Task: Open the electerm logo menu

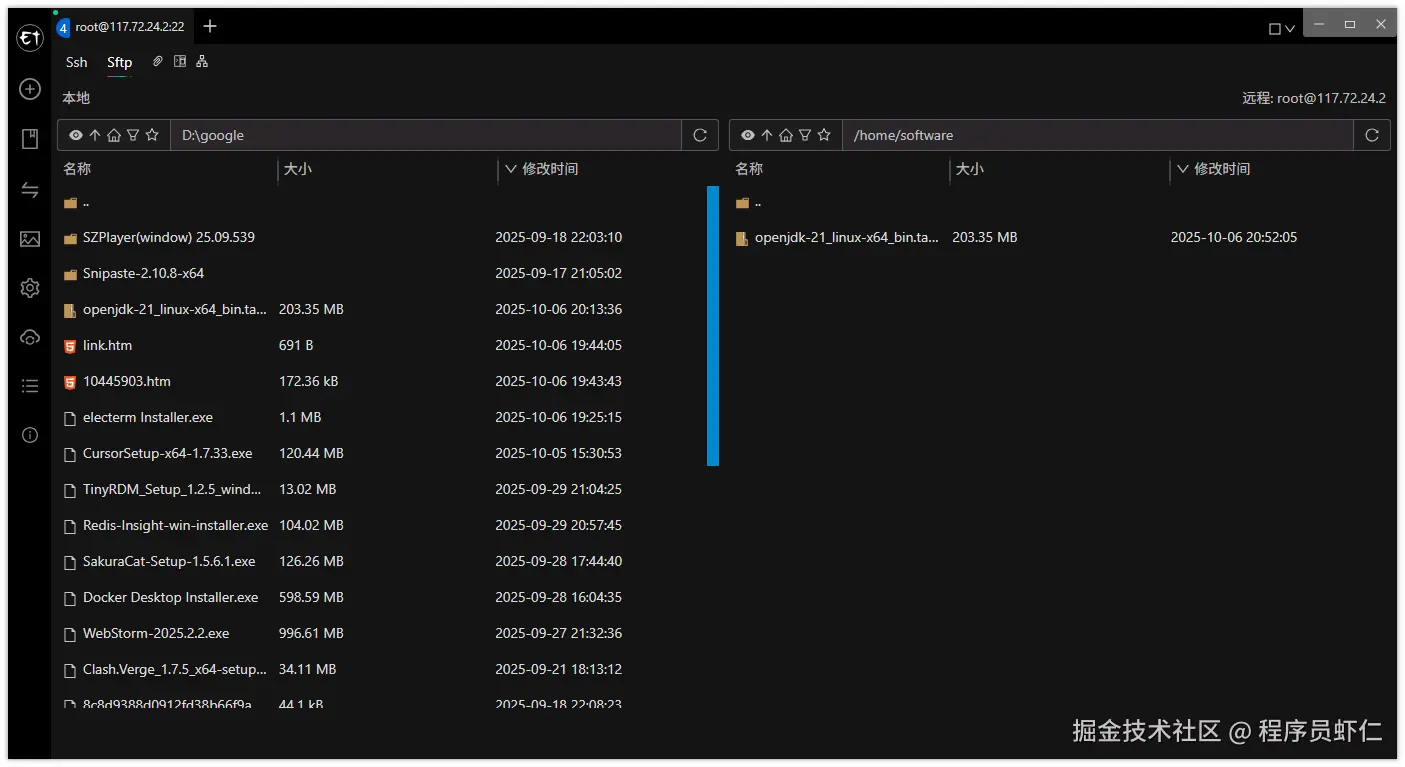Action: click(x=30, y=38)
